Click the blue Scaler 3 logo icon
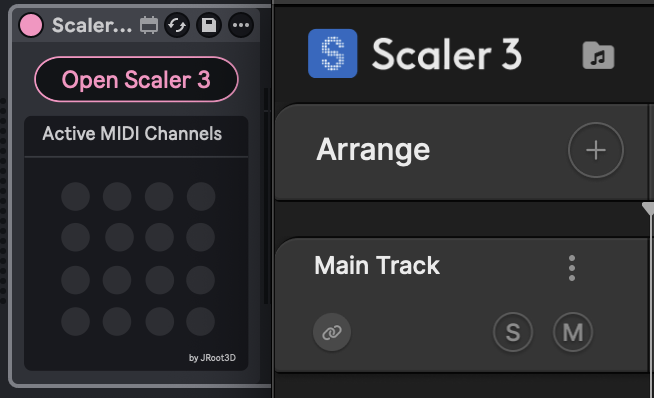Image resolution: width=654 pixels, height=398 pixels. [332, 53]
